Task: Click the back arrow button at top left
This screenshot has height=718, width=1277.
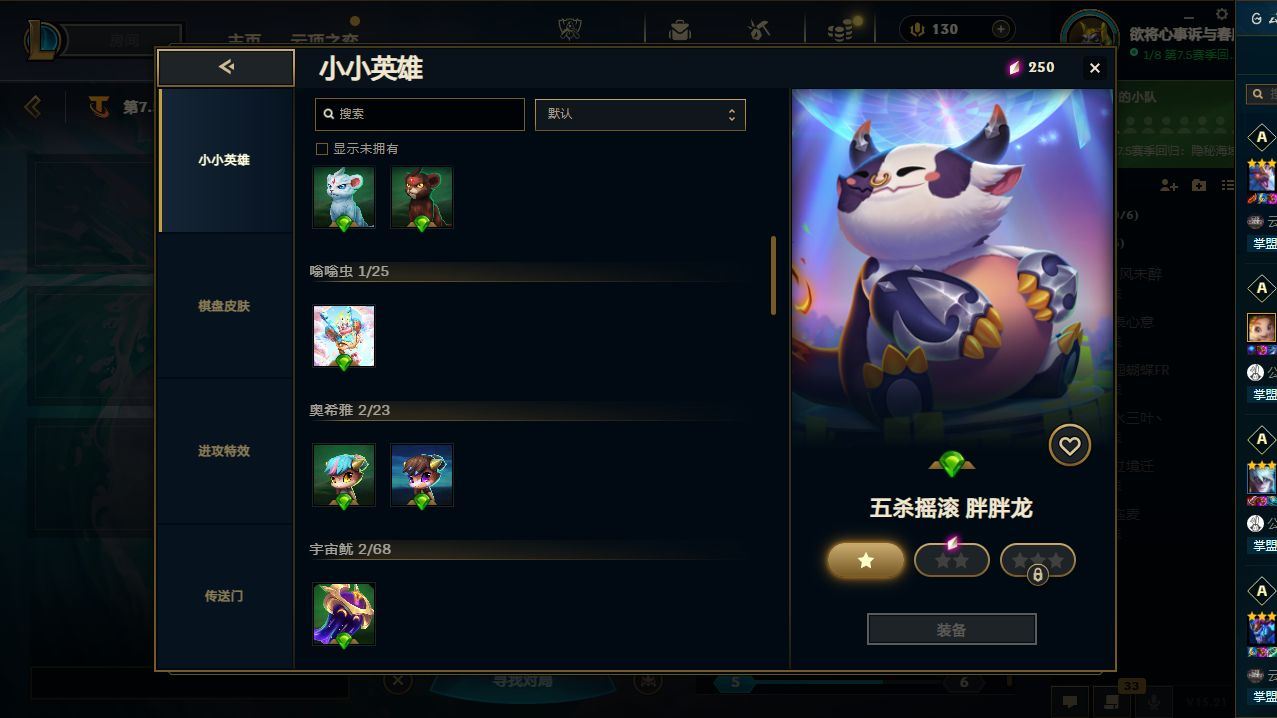Action: (226, 67)
